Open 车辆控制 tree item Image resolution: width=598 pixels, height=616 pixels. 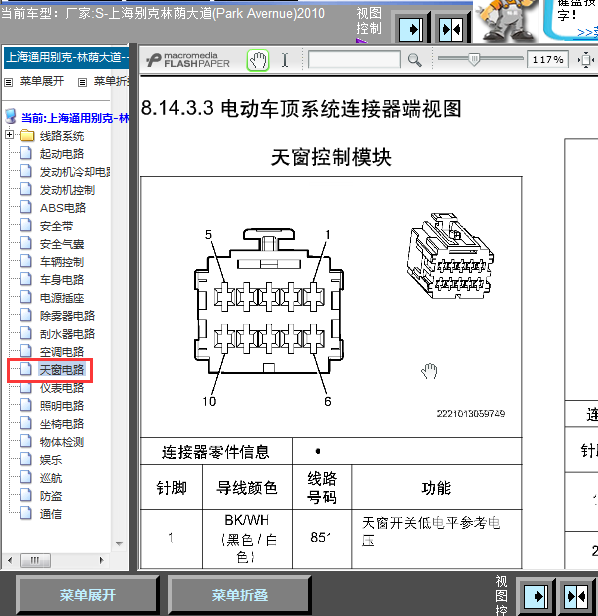click(x=62, y=262)
